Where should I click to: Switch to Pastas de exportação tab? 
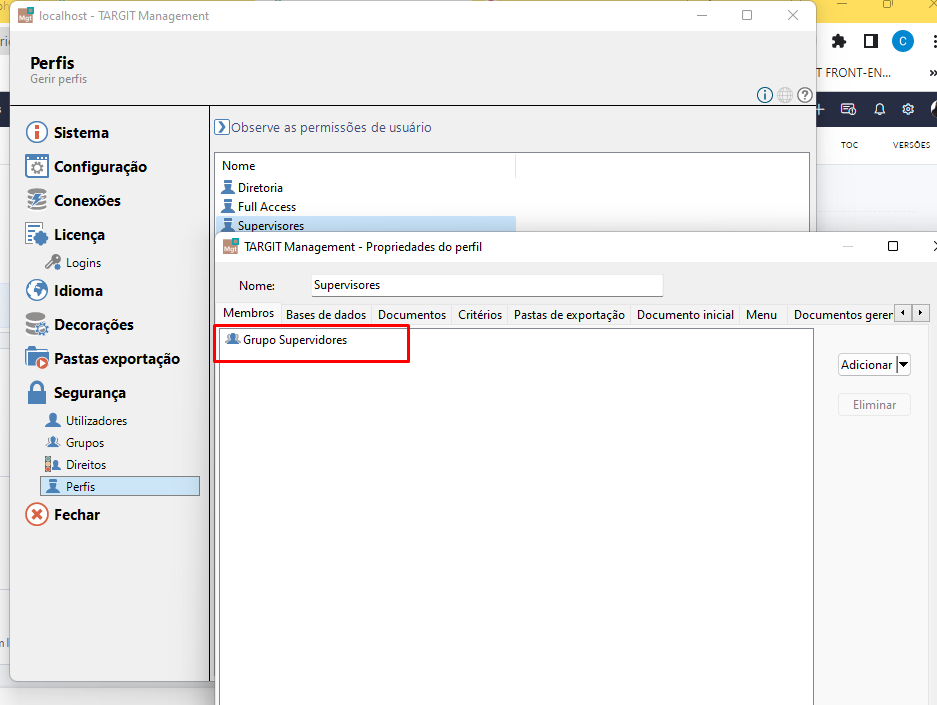(569, 315)
